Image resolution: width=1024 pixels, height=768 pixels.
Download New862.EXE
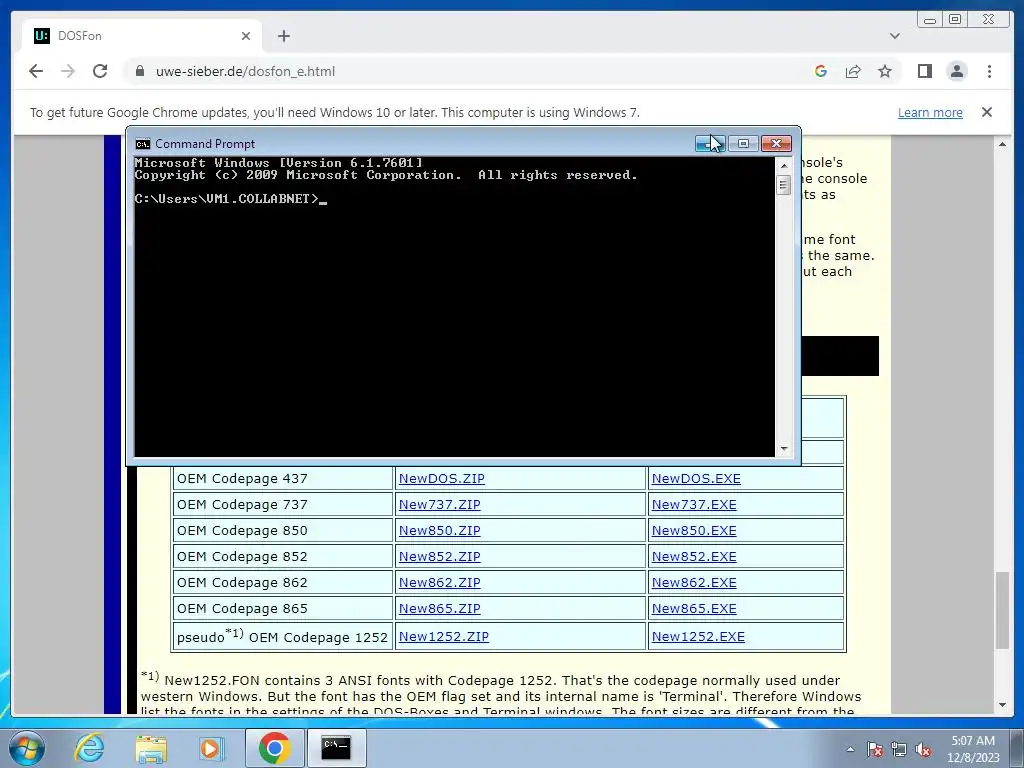[694, 583]
